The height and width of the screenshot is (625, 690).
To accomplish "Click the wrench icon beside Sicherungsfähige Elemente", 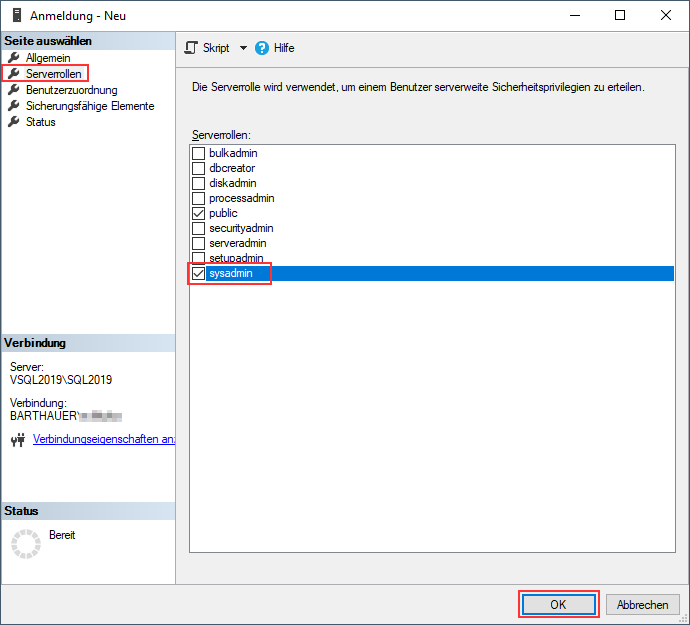I will pyautogui.click(x=14, y=106).
